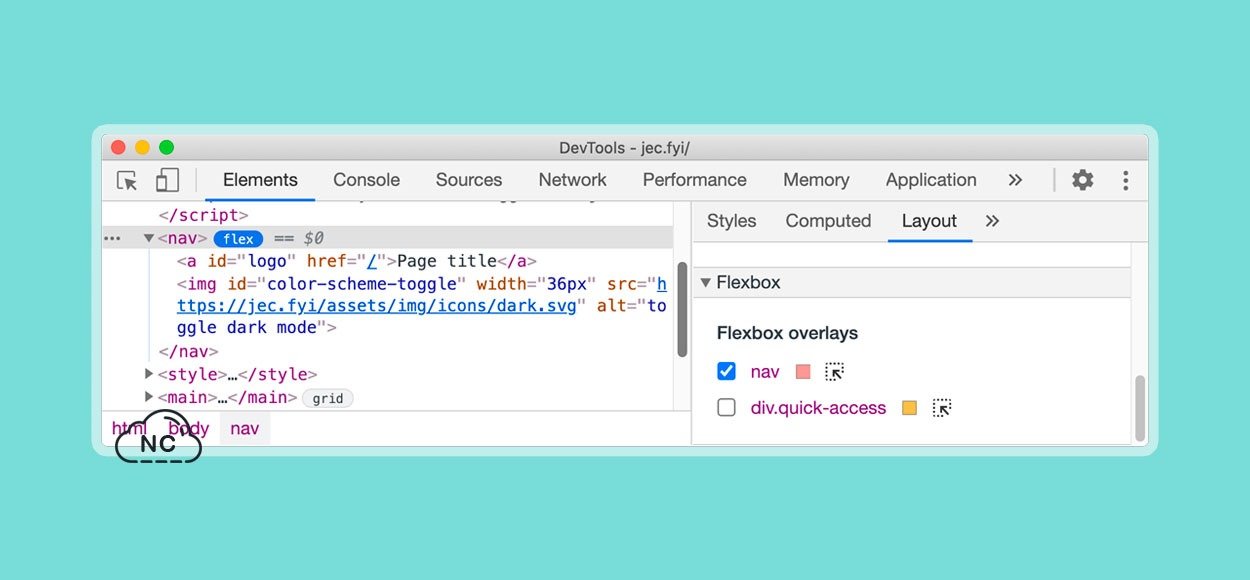Open the DevTools three-dot menu
This screenshot has height=580, width=1250.
1126,180
